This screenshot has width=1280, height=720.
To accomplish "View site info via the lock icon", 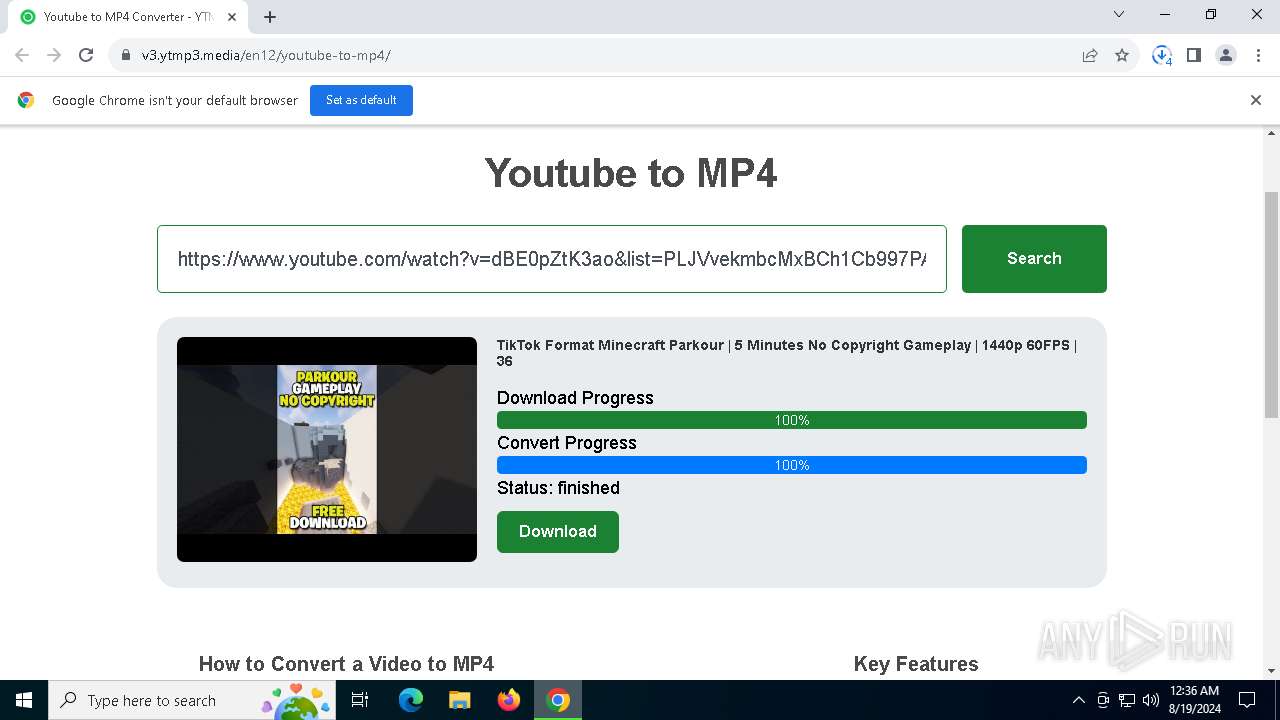I will 126,55.
